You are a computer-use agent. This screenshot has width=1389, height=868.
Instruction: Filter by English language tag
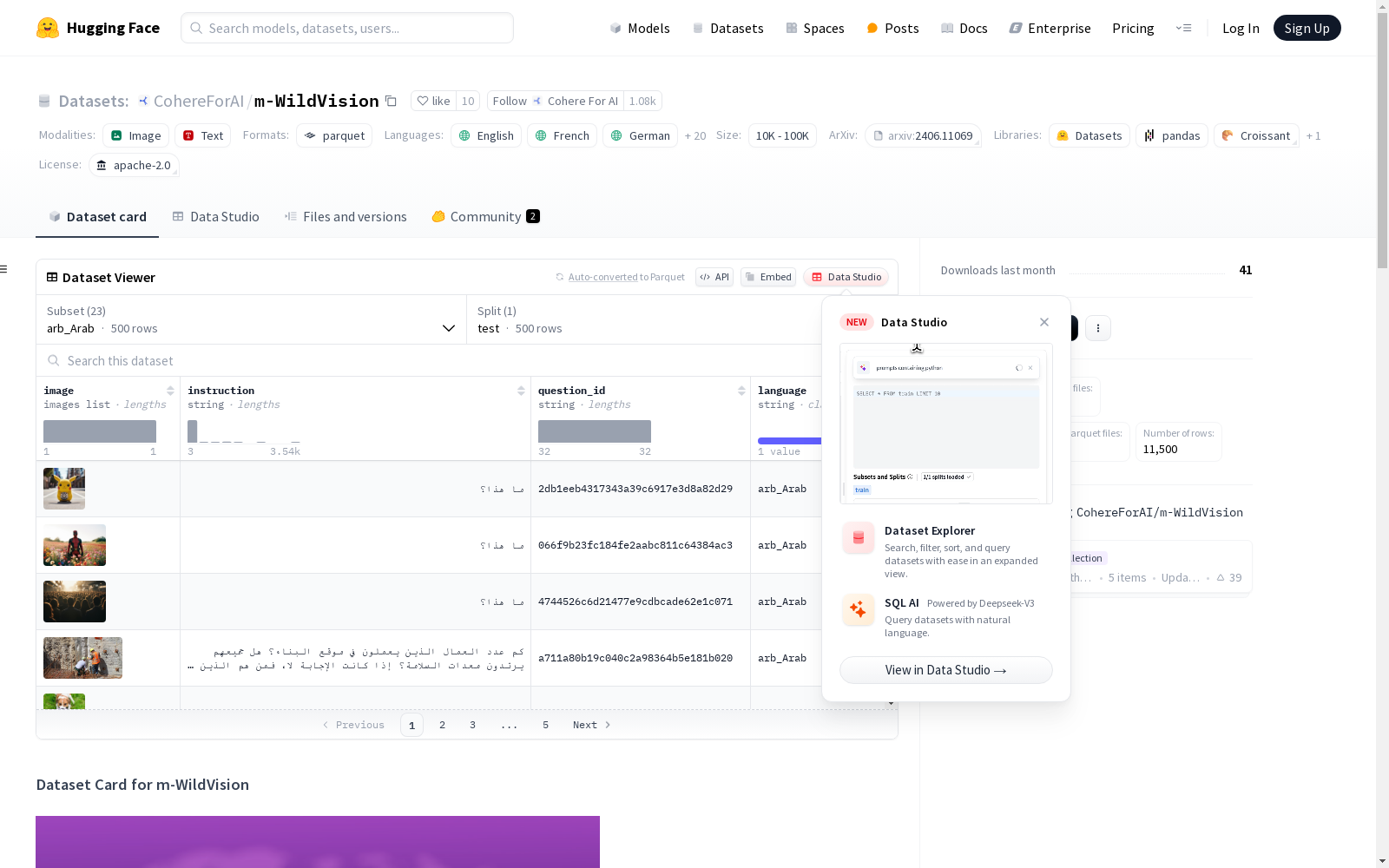click(x=486, y=135)
